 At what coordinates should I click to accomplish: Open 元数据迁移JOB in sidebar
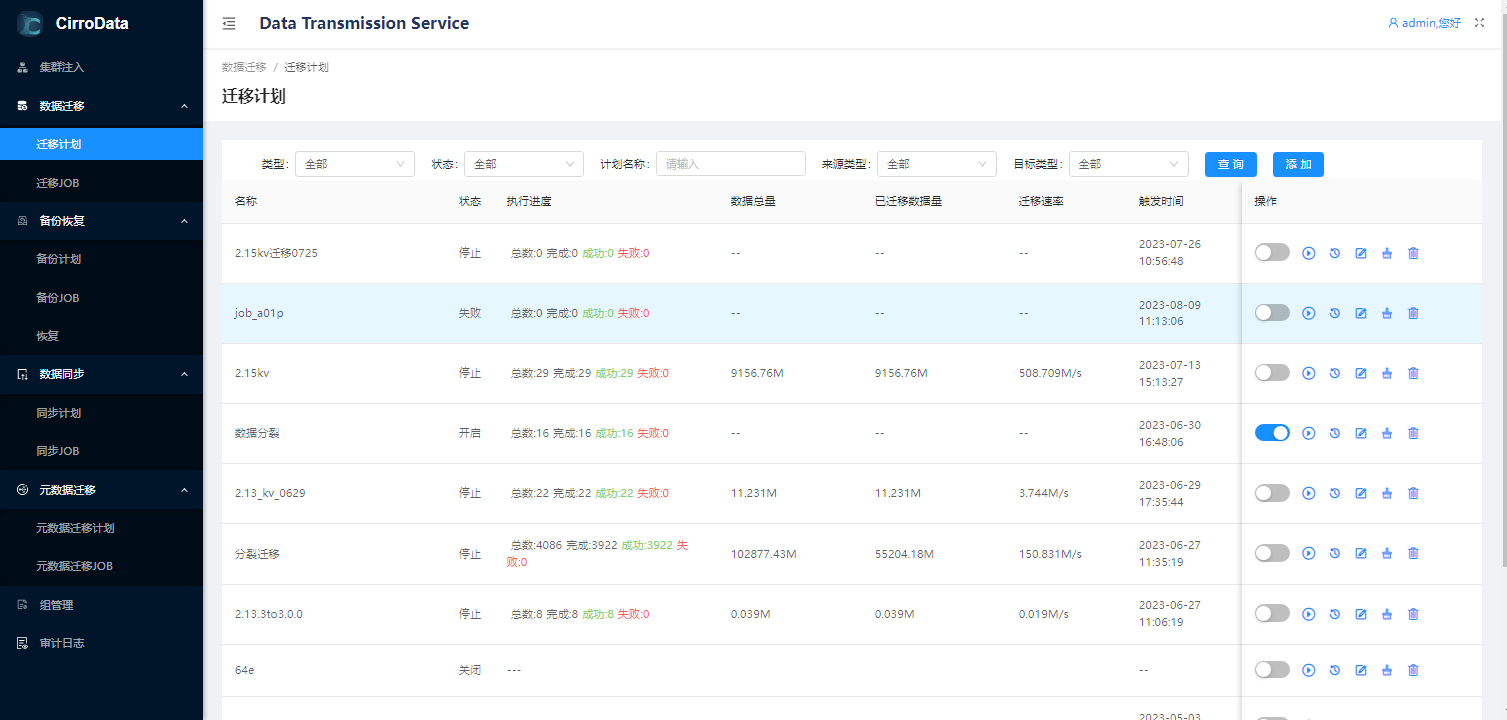pos(101,566)
